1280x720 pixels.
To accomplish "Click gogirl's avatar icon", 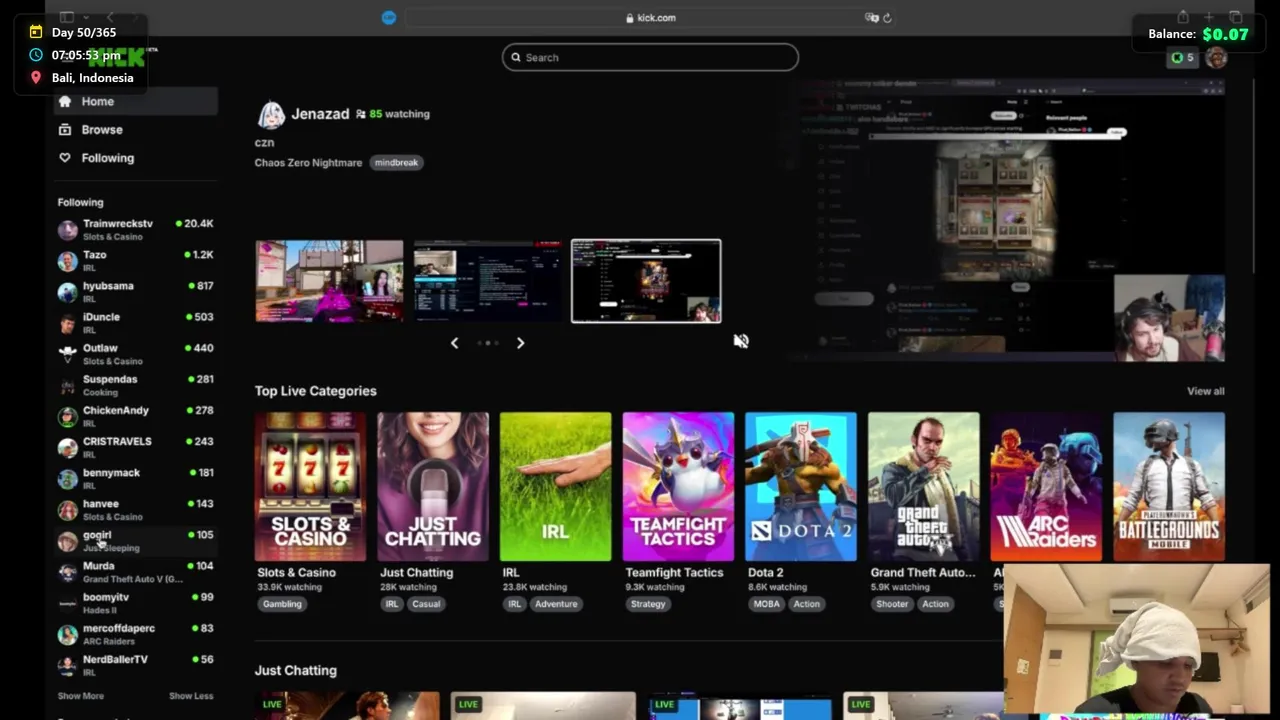I will click(x=67, y=541).
